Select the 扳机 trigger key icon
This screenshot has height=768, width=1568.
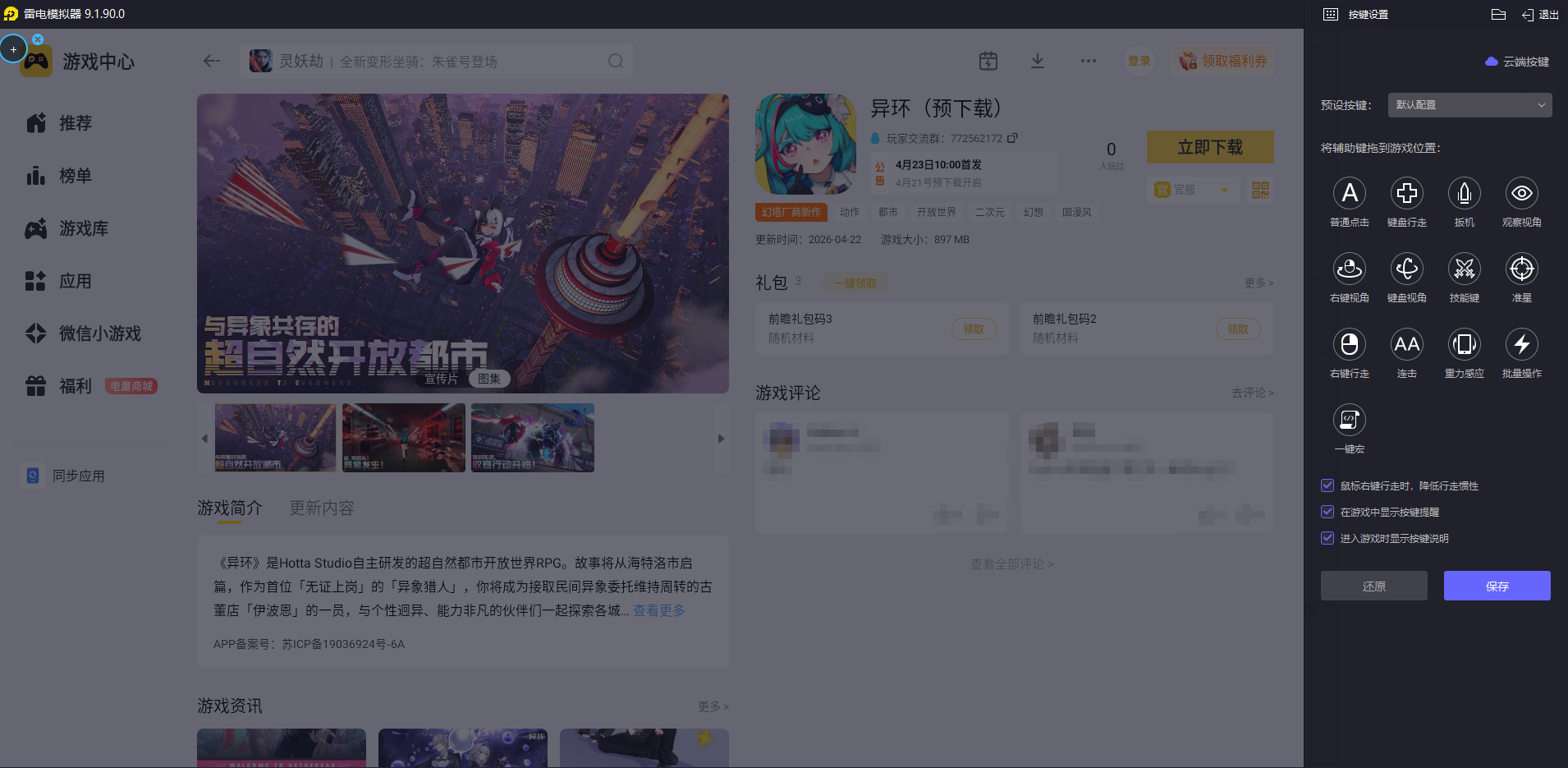tap(1464, 193)
